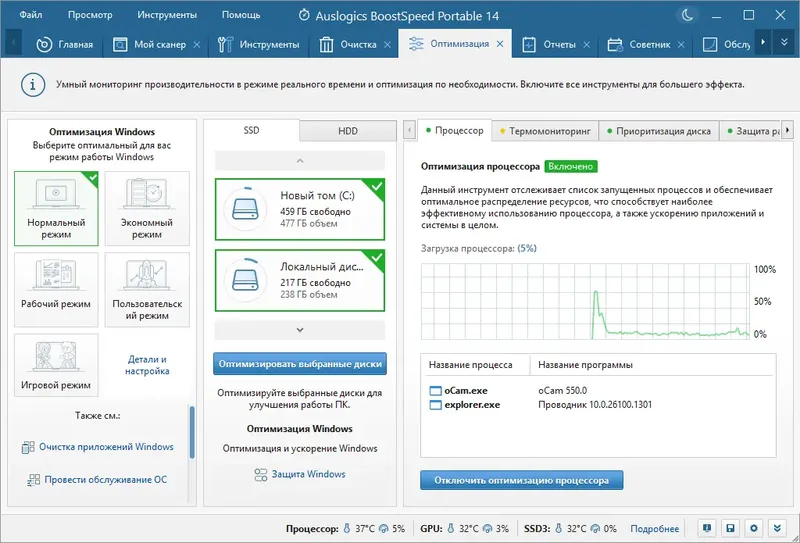Close the Отчеты tab
Image resolution: width=800 pixels, height=543 pixels.
pos(587,44)
